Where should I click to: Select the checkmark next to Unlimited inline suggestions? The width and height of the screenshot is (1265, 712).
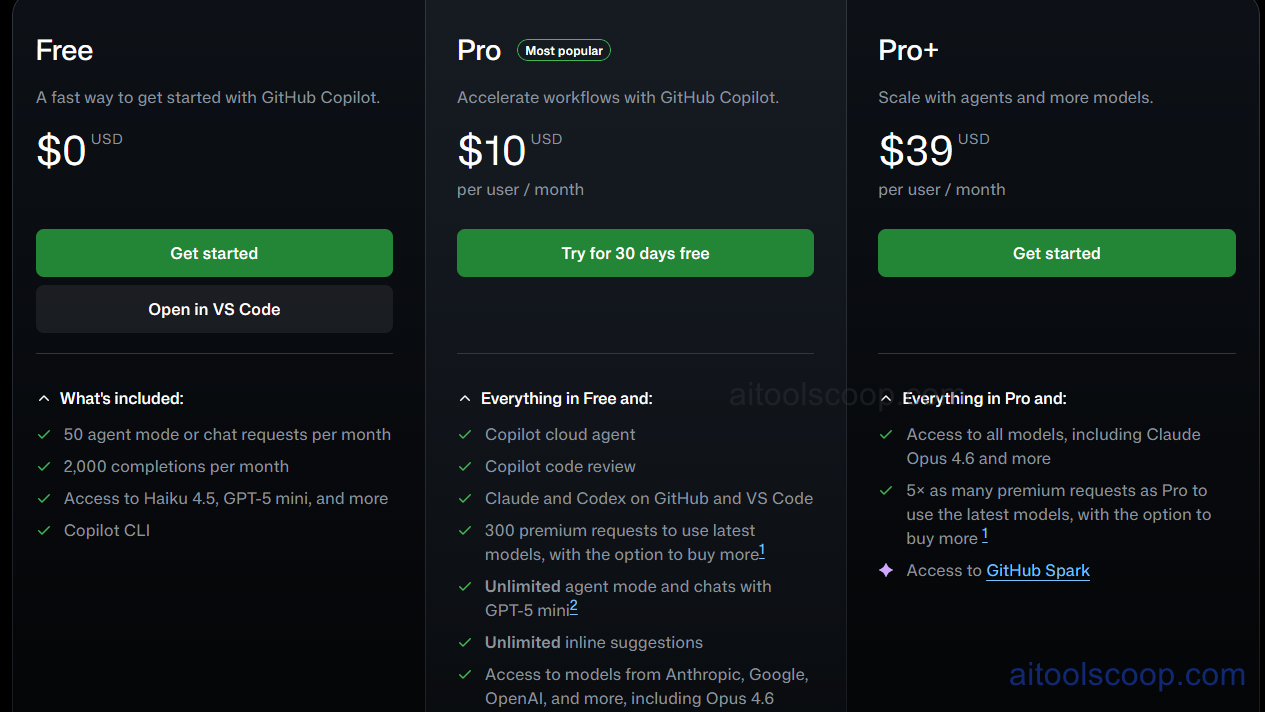[x=465, y=643]
